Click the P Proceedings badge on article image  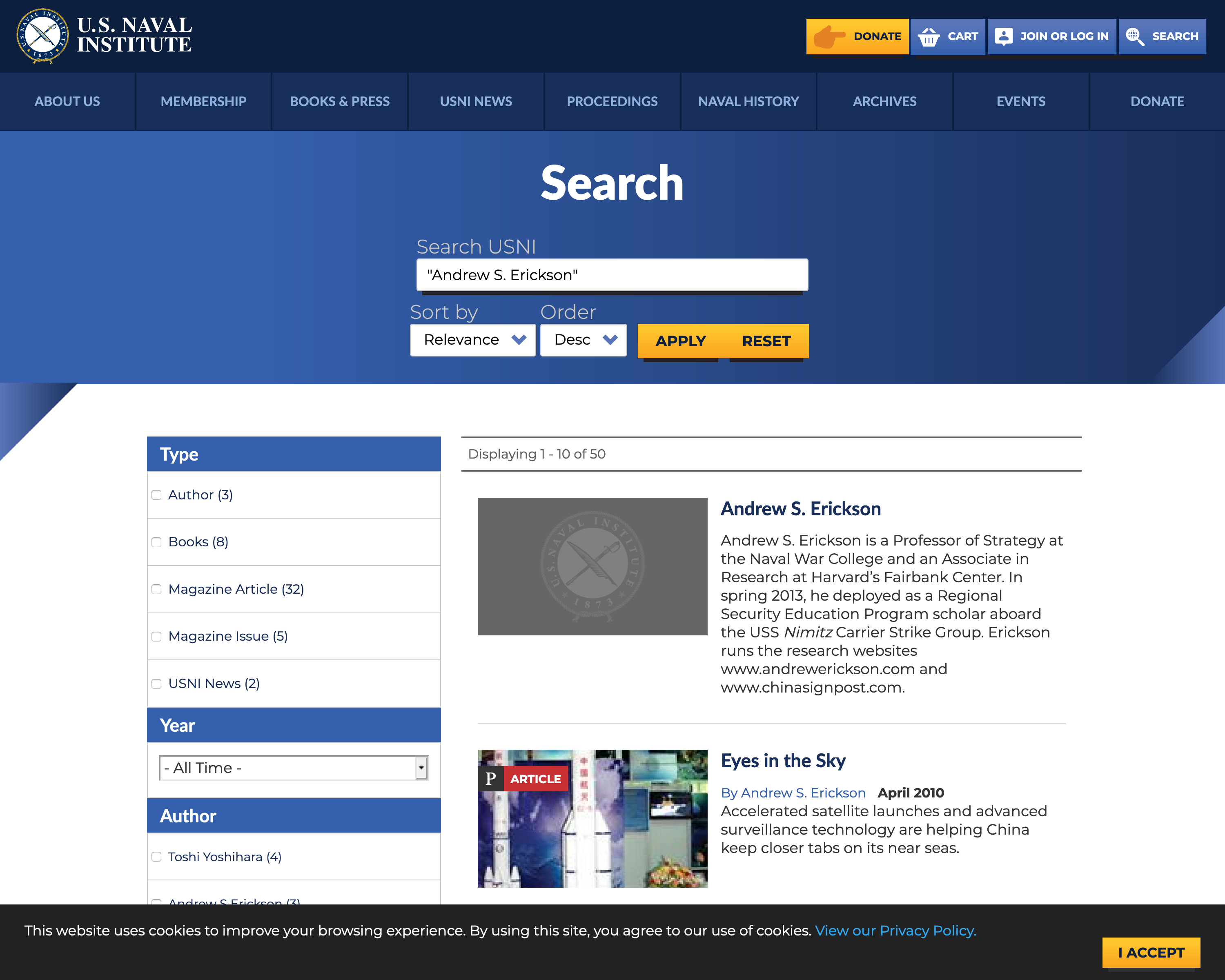point(491,778)
